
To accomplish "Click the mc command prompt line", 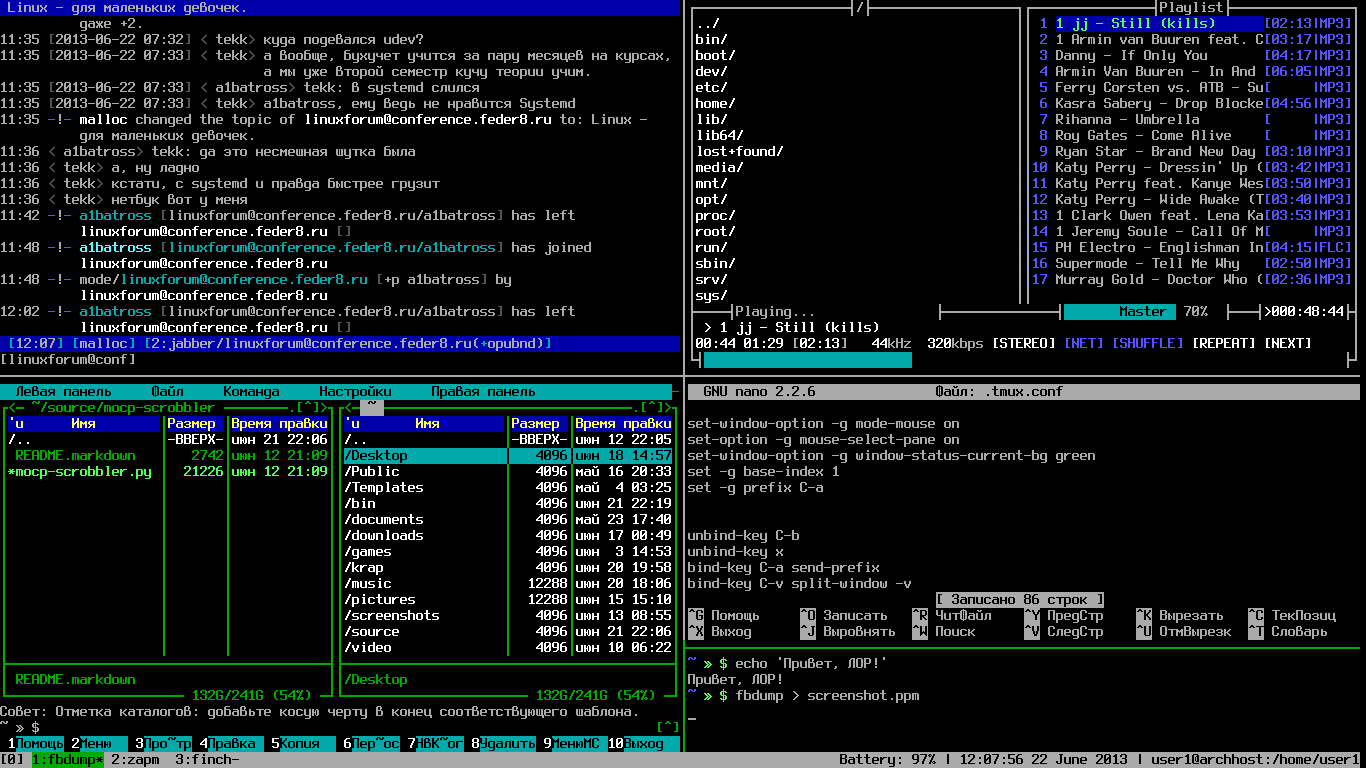I will (x=340, y=727).
